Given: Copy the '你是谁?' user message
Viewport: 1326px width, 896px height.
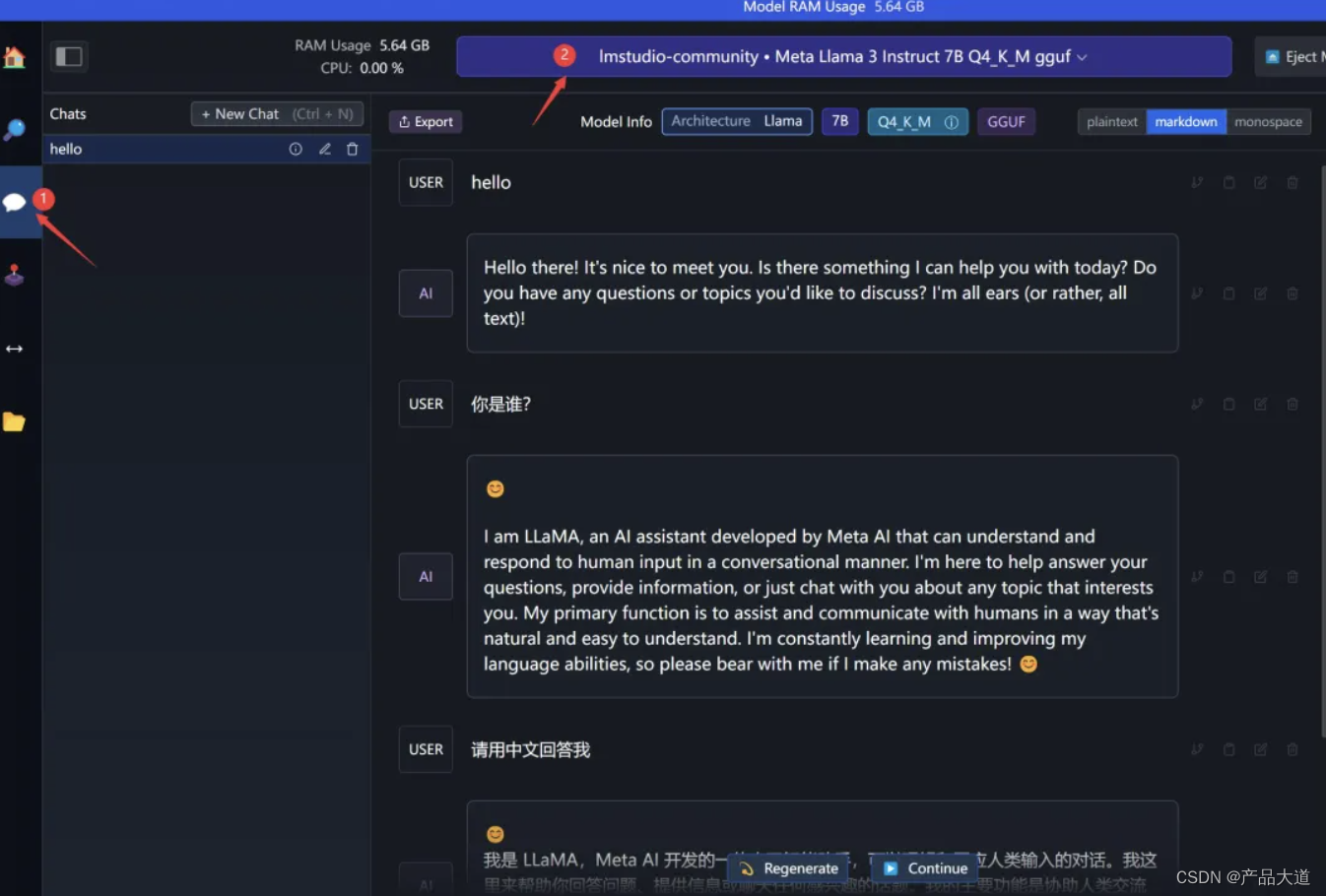Looking at the screenshot, I should pos(1228,404).
